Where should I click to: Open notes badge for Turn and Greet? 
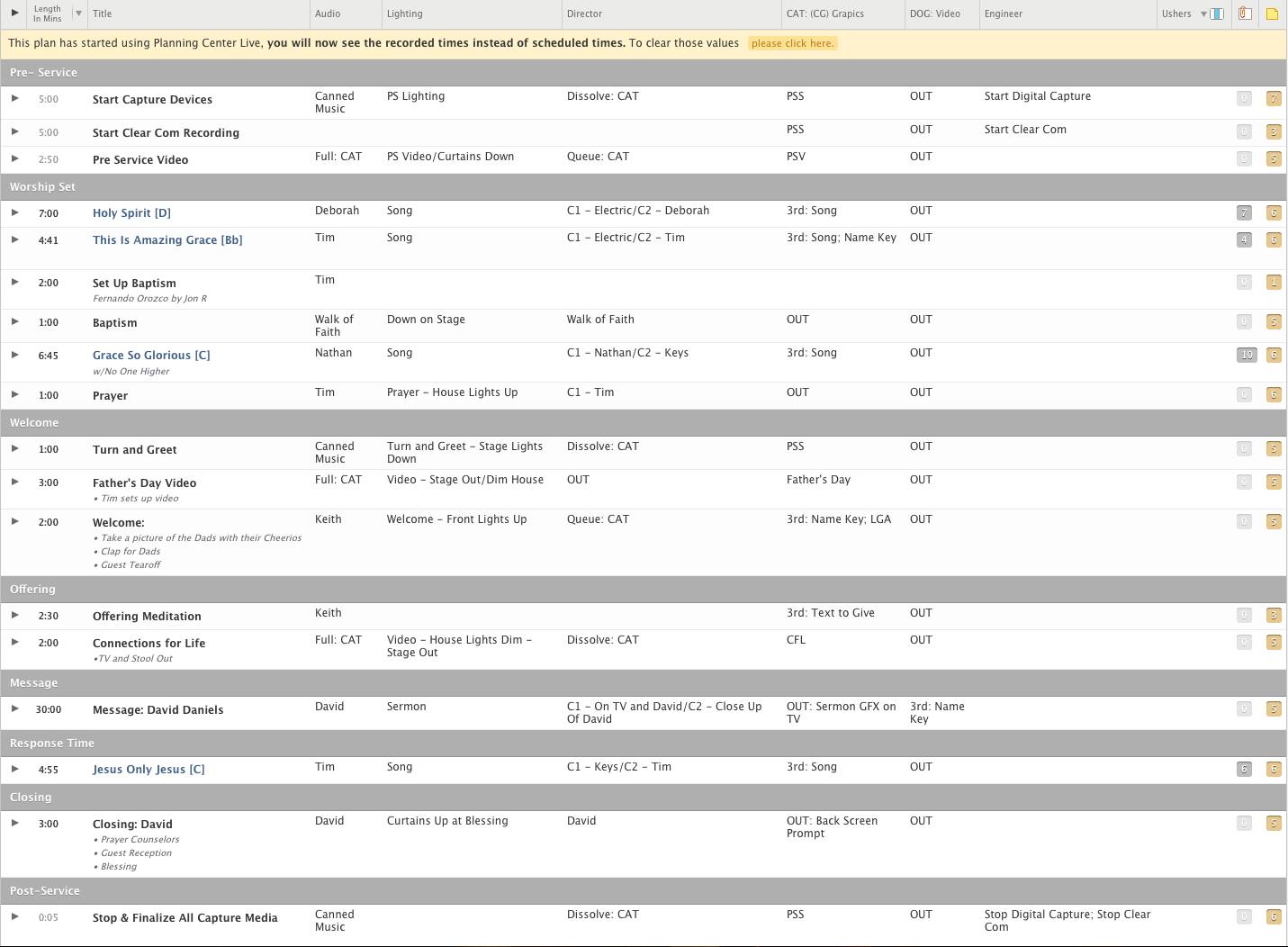click(1274, 448)
